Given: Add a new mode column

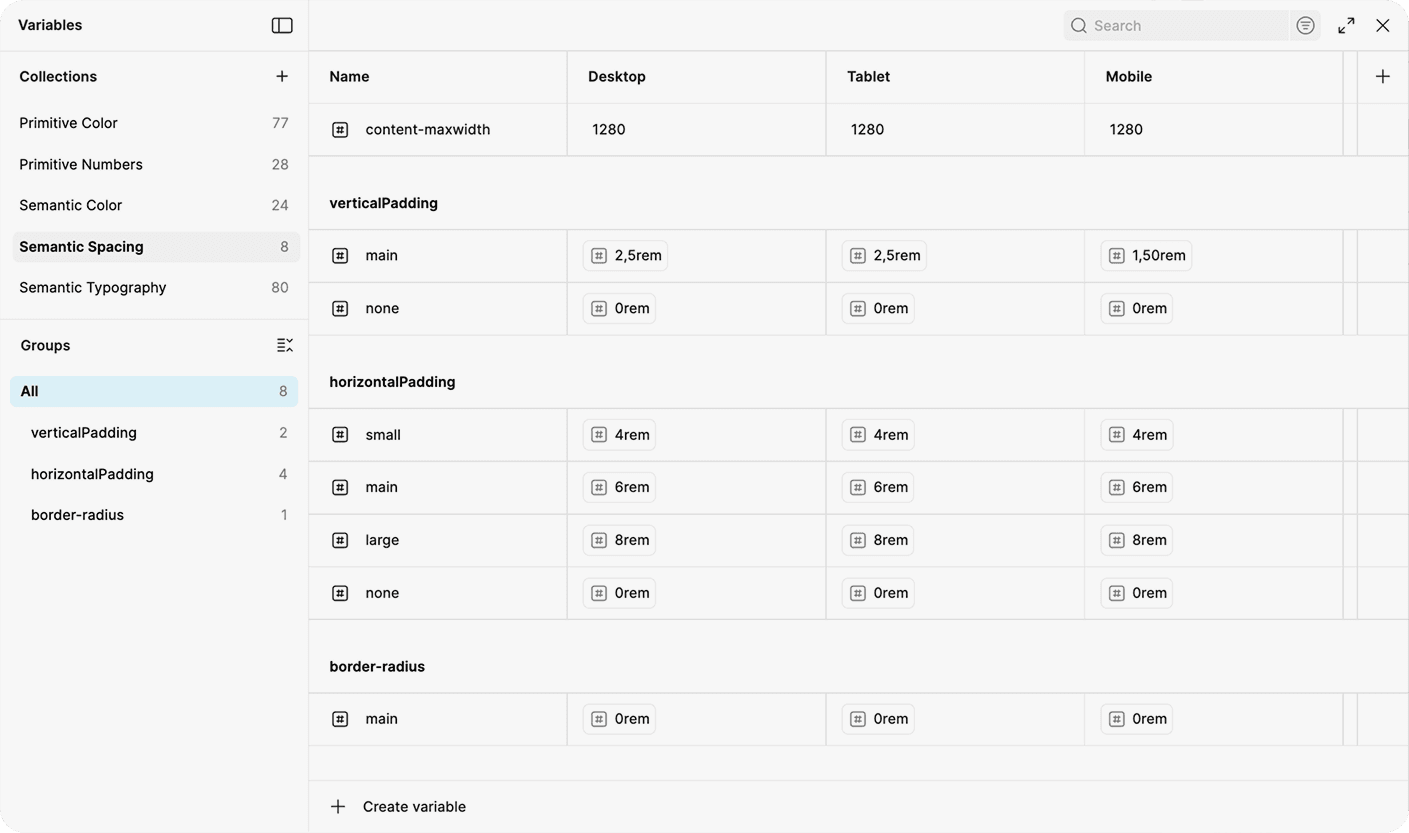Looking at the screenshot, I should [1382, 76].
